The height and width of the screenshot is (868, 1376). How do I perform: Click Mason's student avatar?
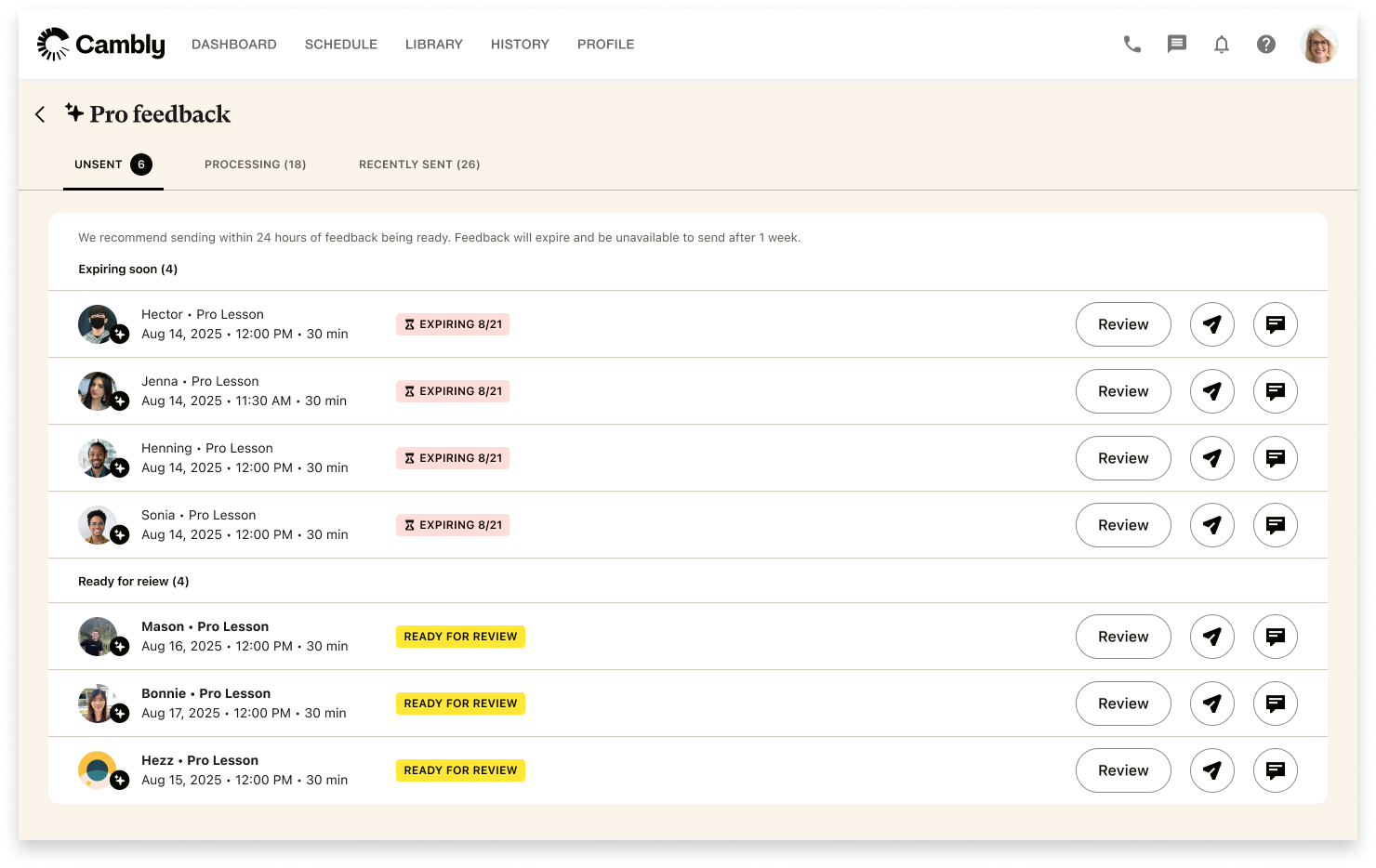click(98, 637)
